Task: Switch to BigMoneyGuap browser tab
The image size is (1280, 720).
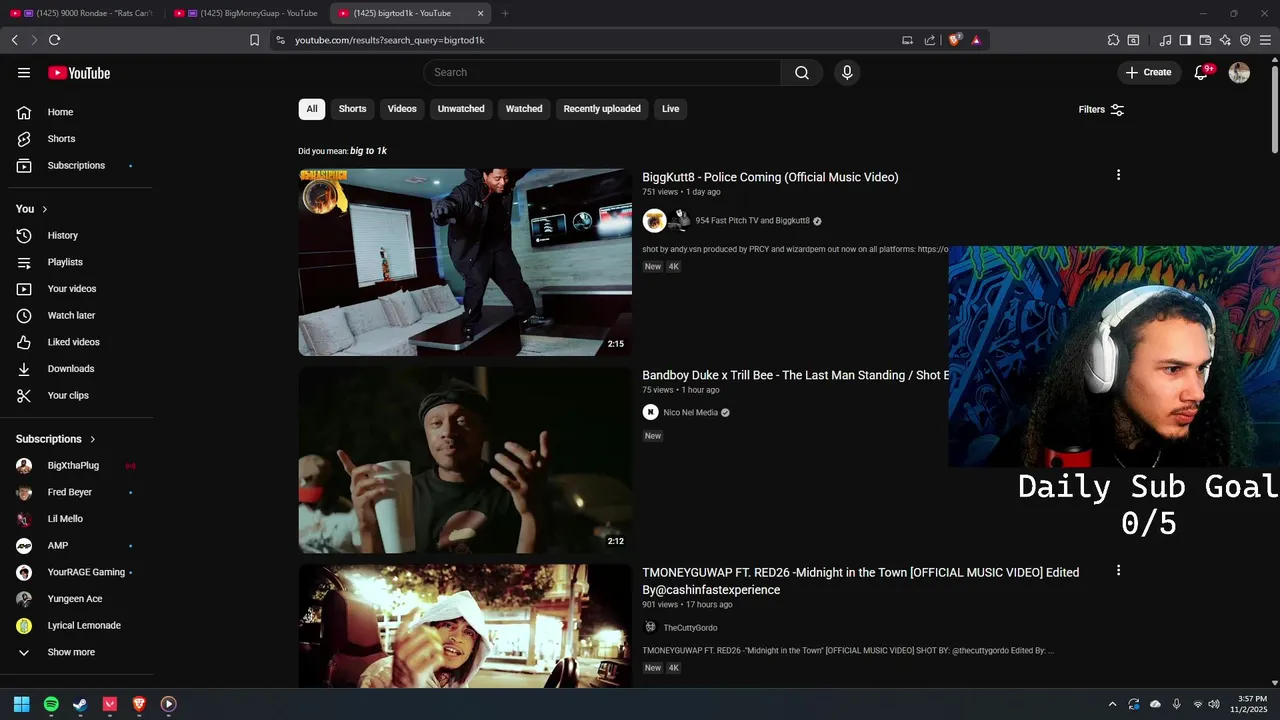Action: [x=245, y=13]
